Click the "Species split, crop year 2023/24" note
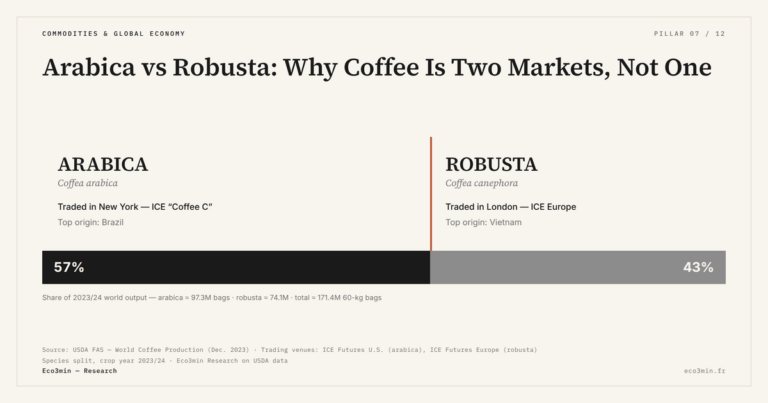The image size is (768, 403). point(165,360)
